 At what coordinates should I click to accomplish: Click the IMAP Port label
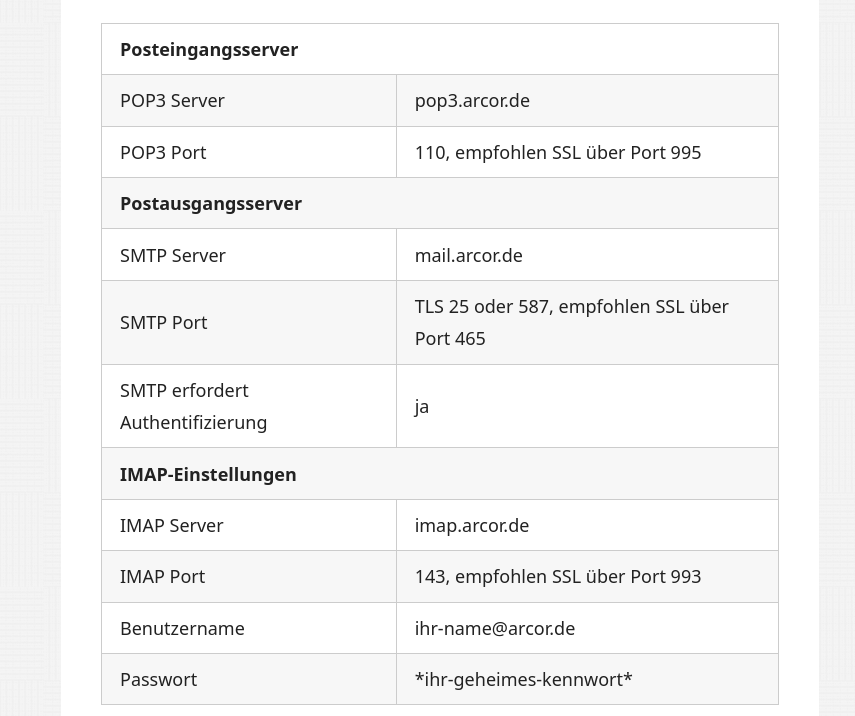[162, 577]
